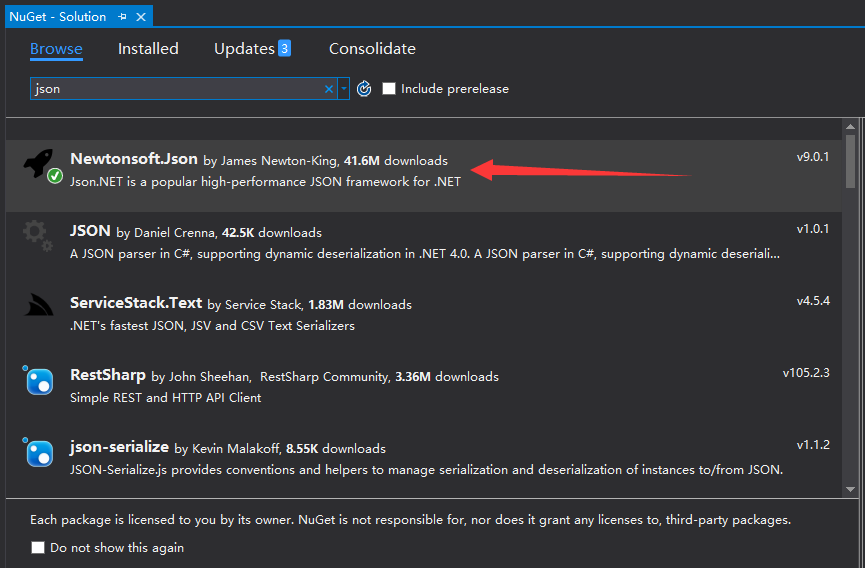This screenshot has width=865, height=568.
Task: Click the 41.6M downloads text
Action: (x=396, y=160)
